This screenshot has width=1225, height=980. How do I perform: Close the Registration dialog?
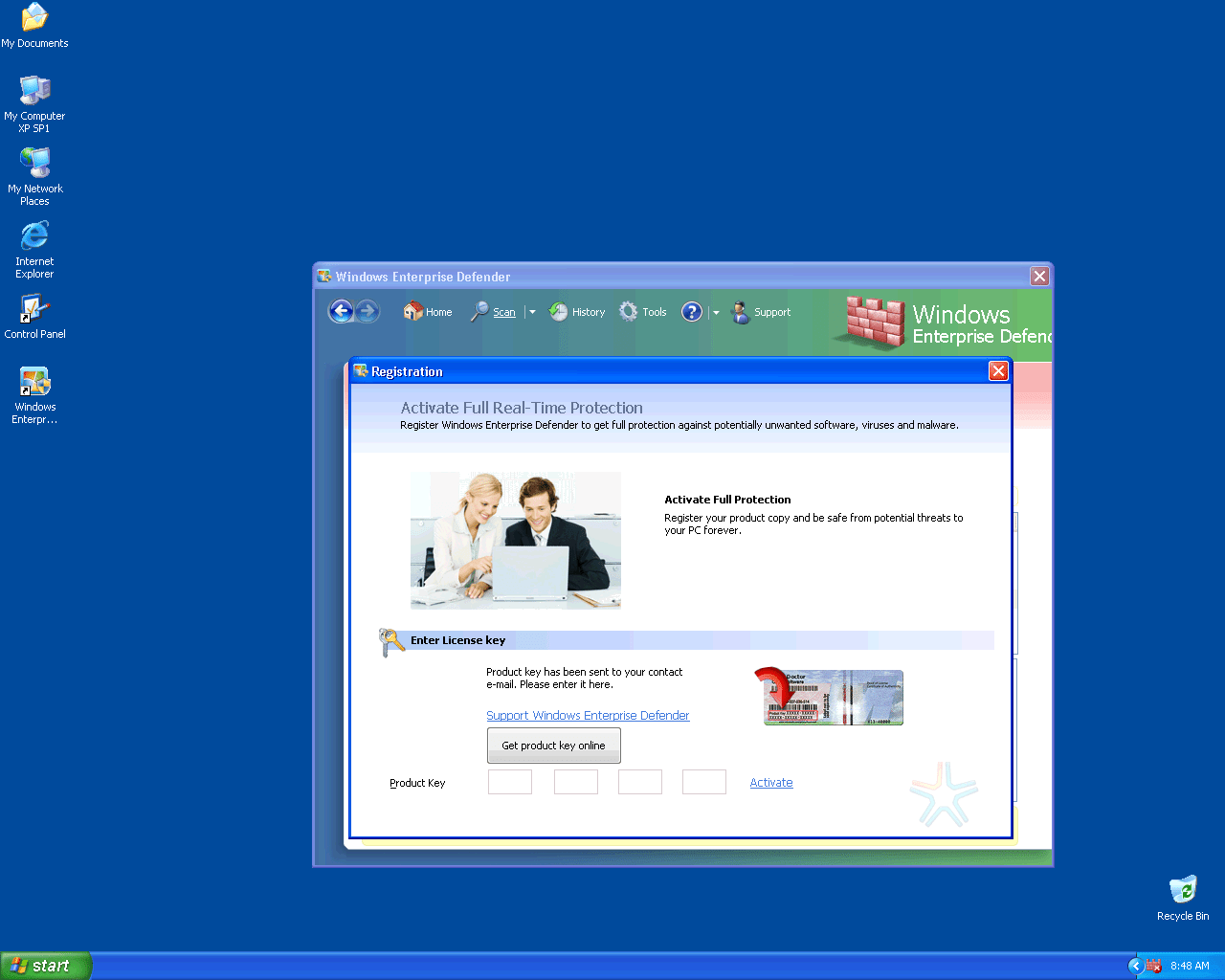pyautogui.click(x=998, y=371)
